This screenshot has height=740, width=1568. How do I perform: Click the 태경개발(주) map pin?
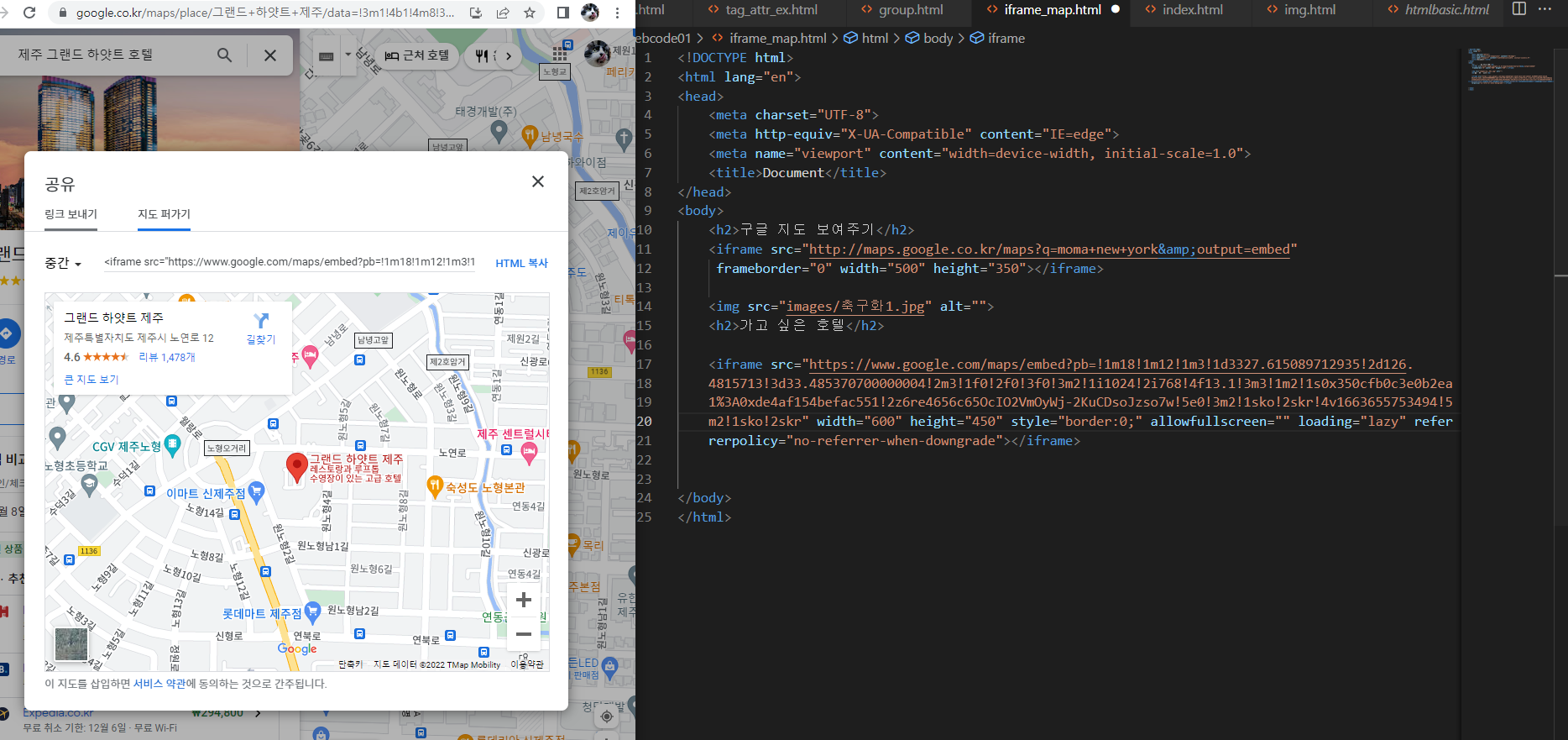[x=499, y=130]
